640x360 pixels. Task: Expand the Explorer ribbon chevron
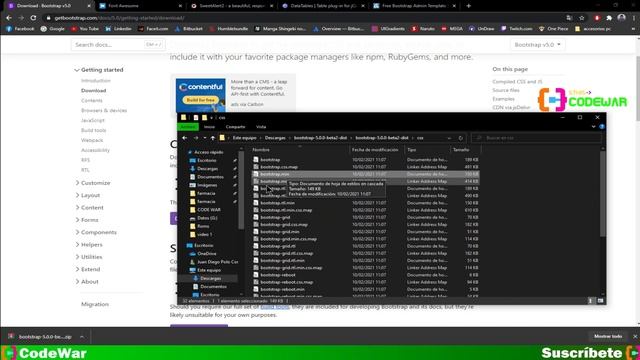pos(593,127)
